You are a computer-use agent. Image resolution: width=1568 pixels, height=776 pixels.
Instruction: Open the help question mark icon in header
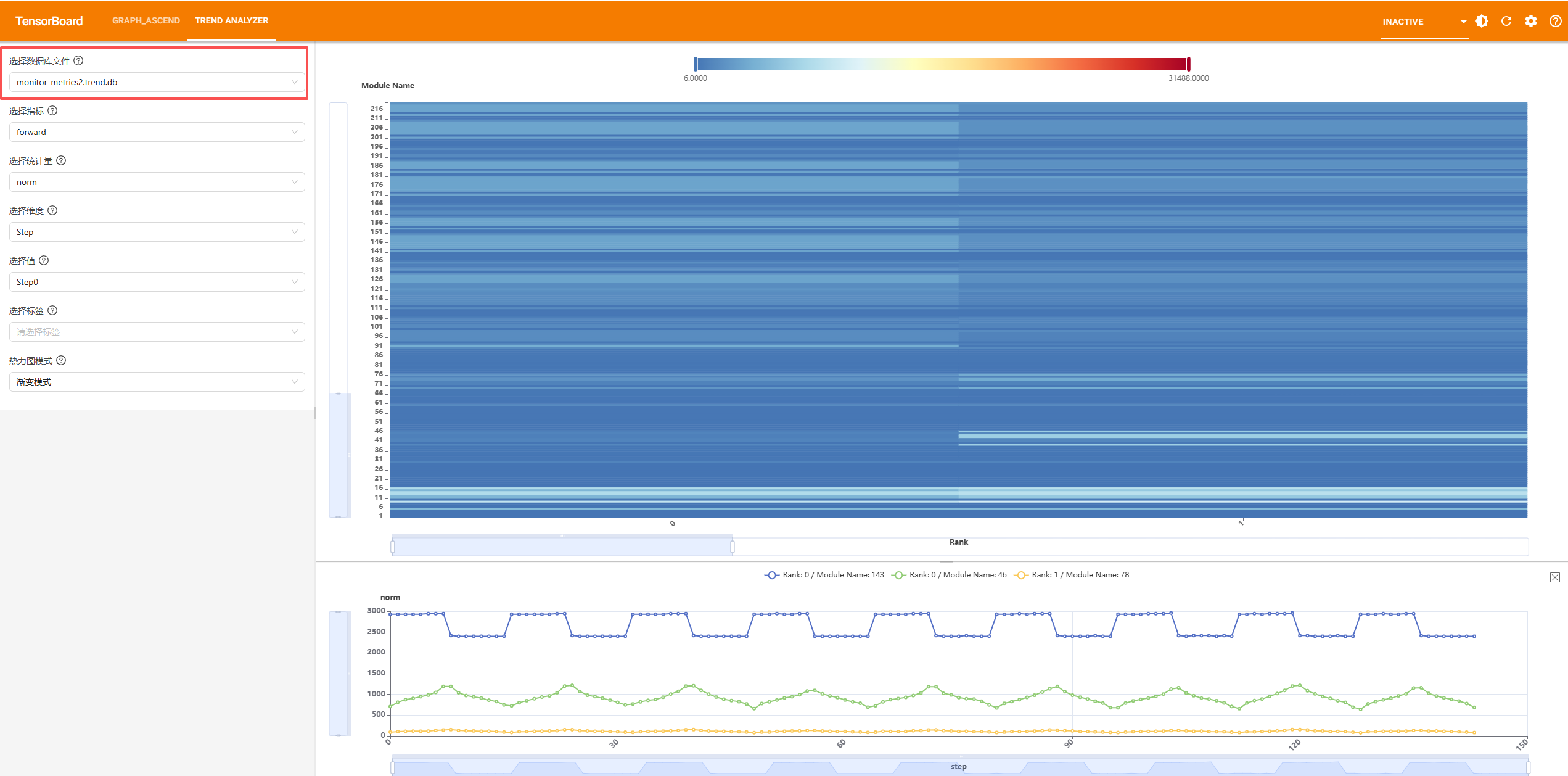pos(1556,21)
